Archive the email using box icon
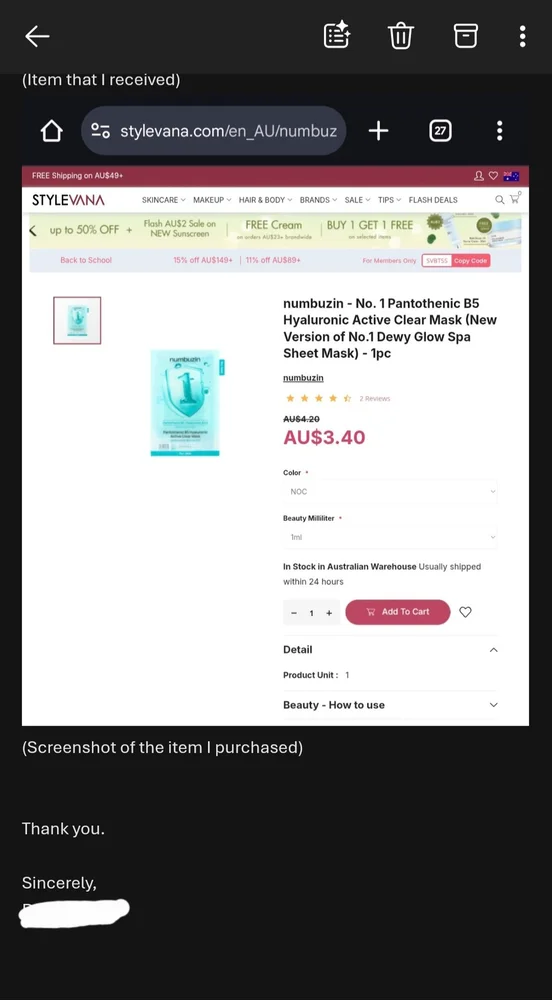This screenshot has width=552, height=1000. (x=465, y=36)
